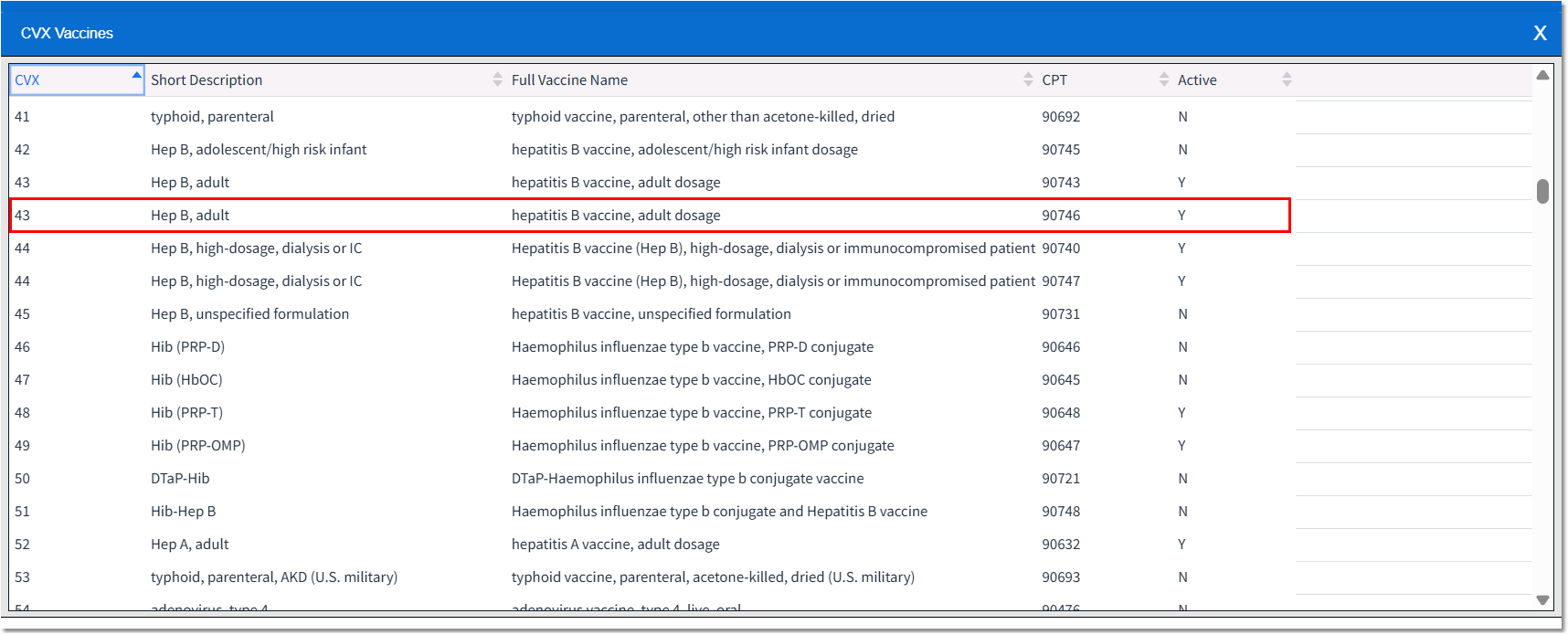
Task: Sort by Short Description sort icon
Action: tap(497, 79)
